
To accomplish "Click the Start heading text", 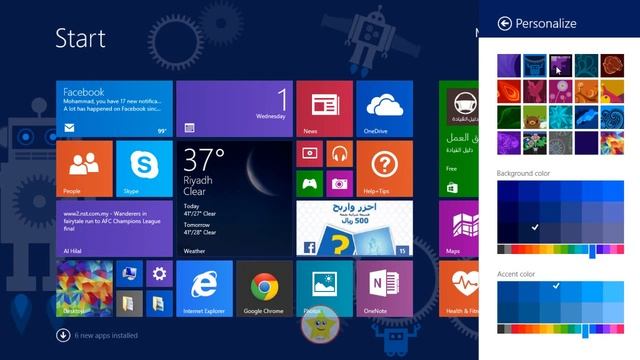I will (80, 38).
